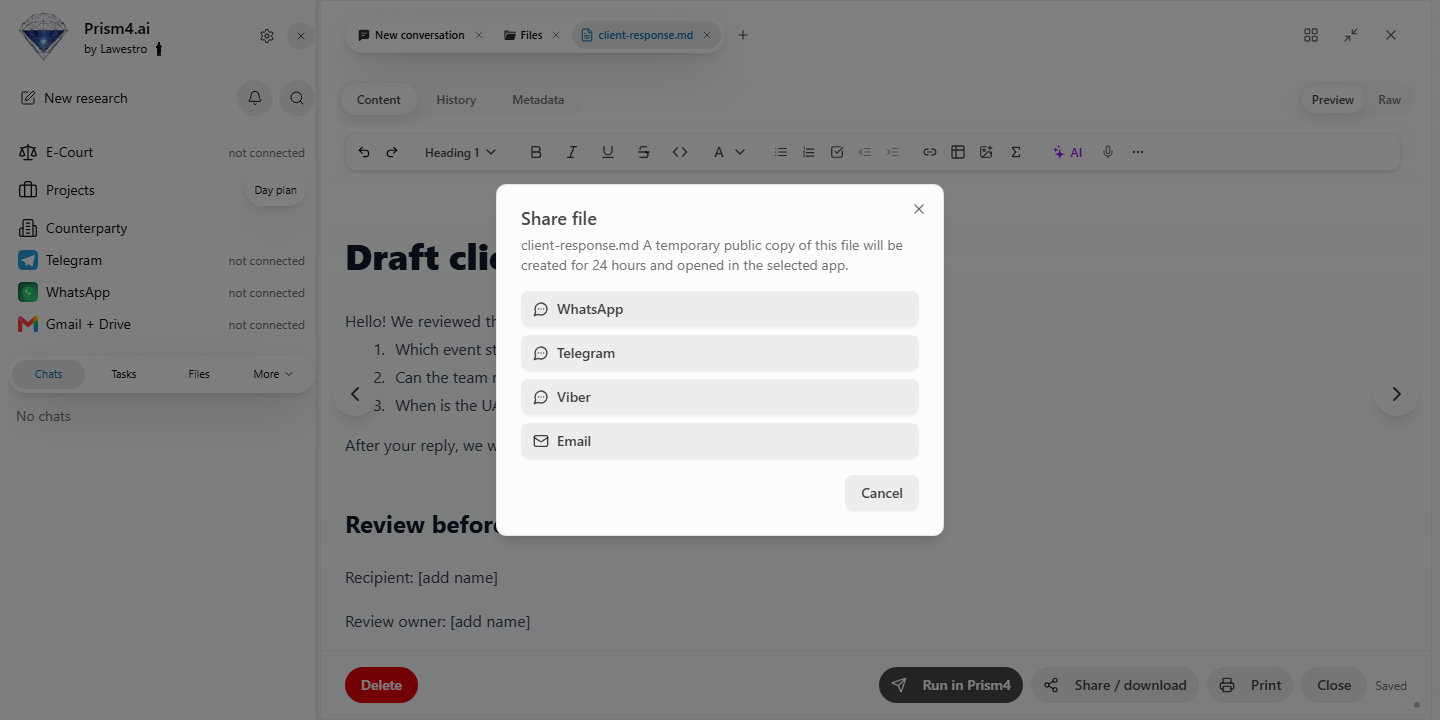Toggle bold formatting
The image size is (1440, 720).
tap(536, 152)
